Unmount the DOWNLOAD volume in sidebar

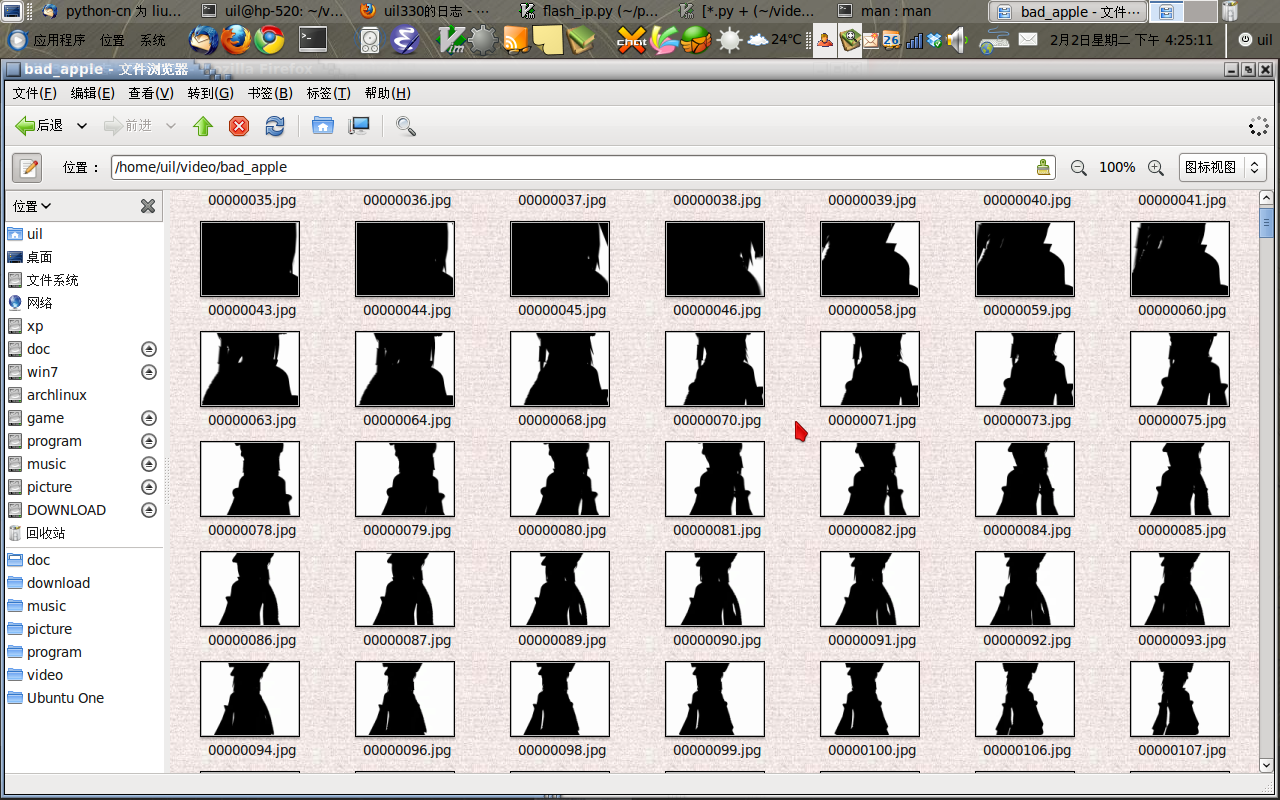tap(149, 510)
